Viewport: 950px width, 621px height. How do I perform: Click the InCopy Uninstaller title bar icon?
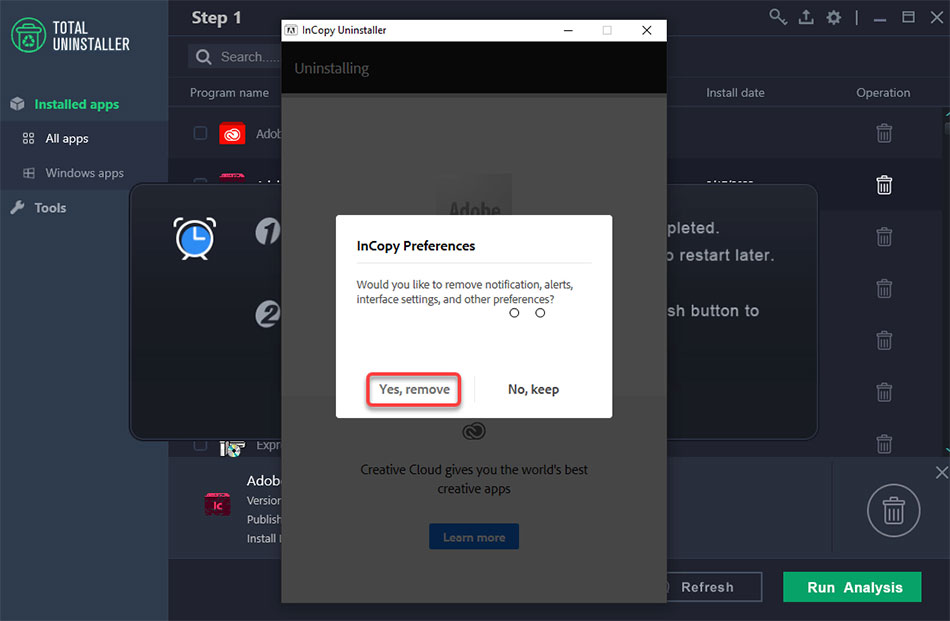291,30
